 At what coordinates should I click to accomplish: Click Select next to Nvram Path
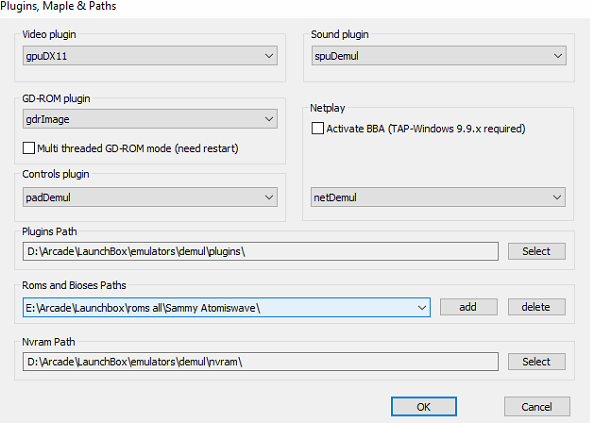point(537,362)
